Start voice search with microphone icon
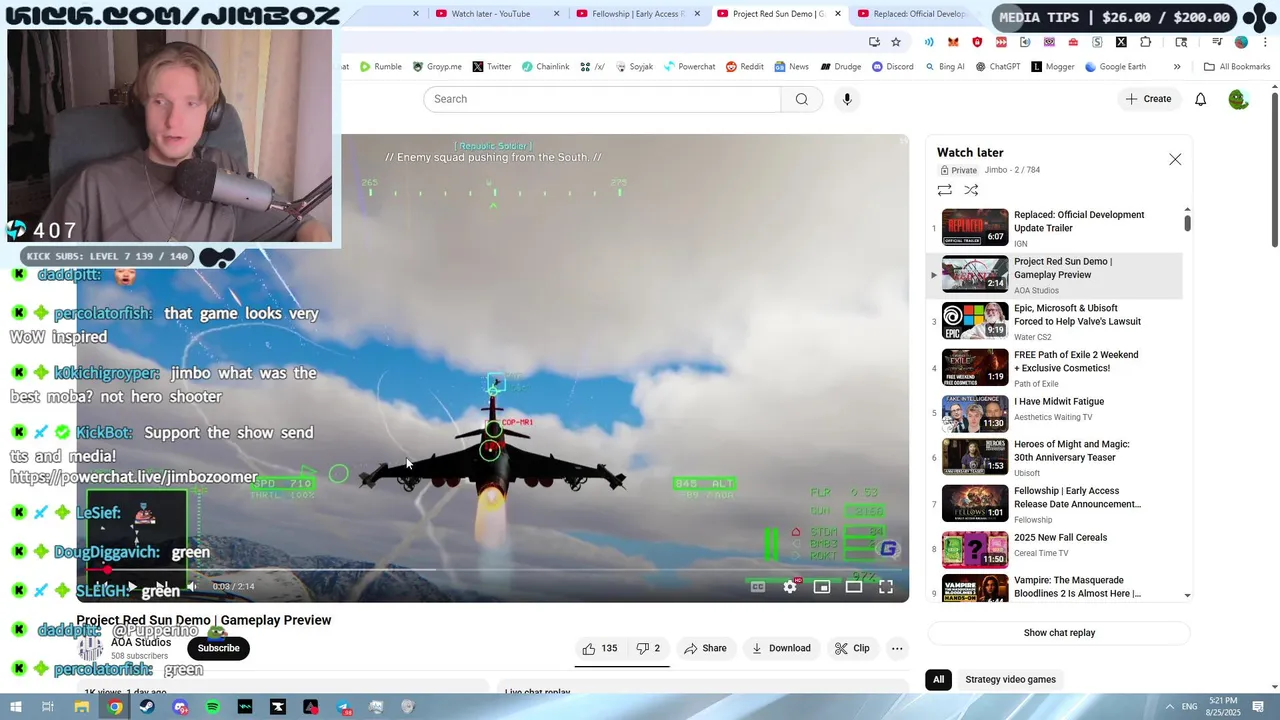Image resolution: width=1280 pixels, height=720 pixels. tap(847, 99)
